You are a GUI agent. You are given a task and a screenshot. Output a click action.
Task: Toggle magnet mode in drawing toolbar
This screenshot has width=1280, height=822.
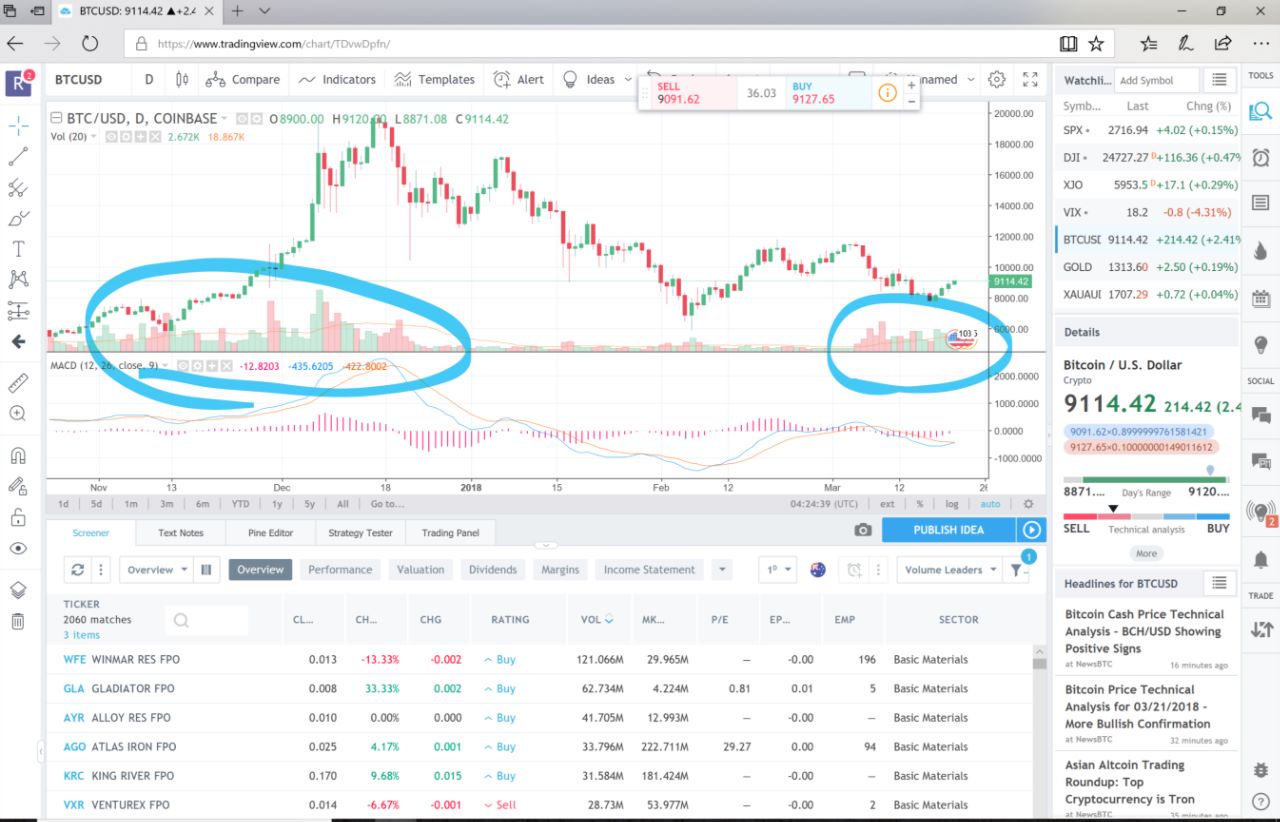point(18,456)
